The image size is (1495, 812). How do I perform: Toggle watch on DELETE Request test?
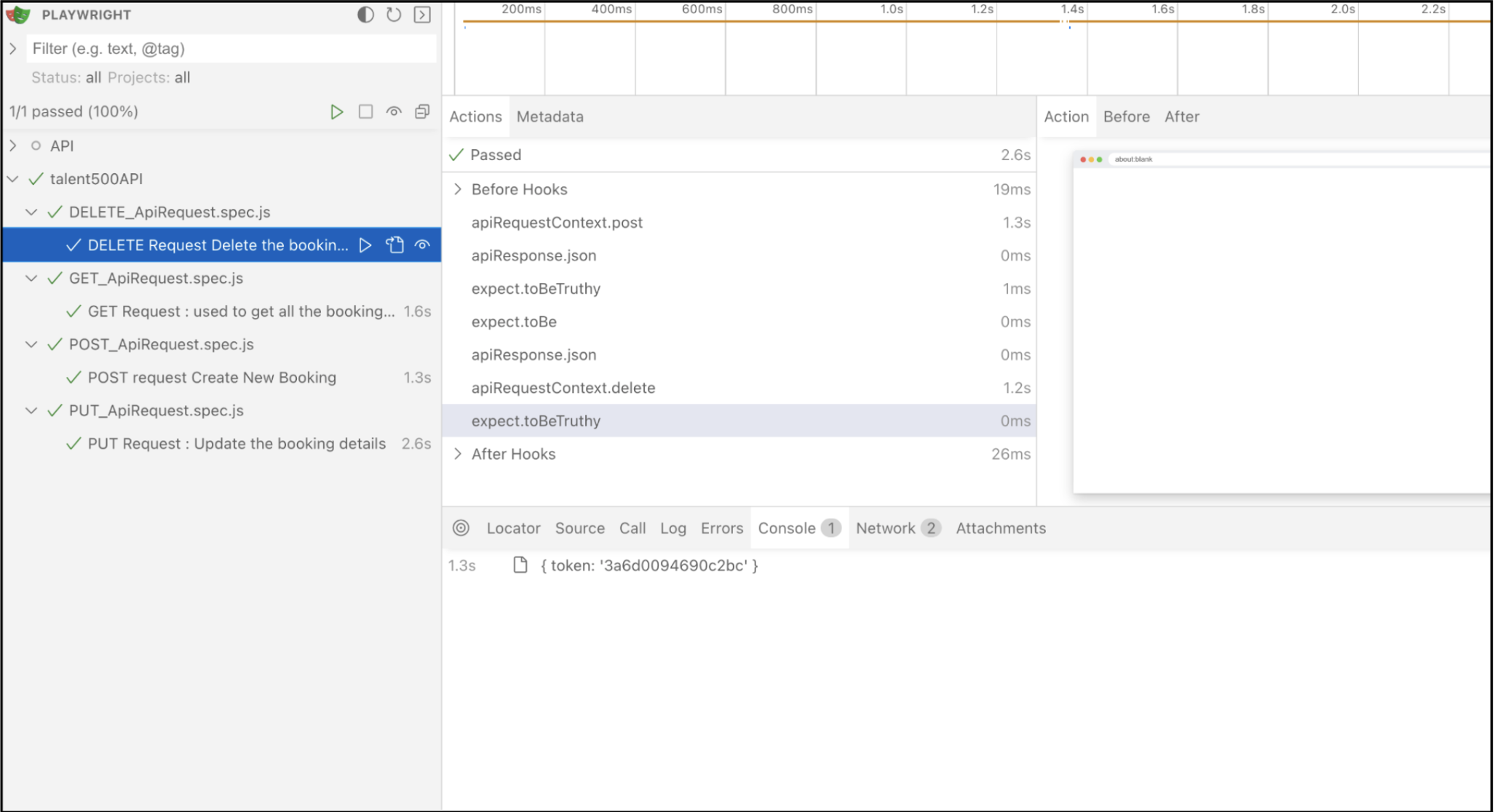[x=422, y=245]
